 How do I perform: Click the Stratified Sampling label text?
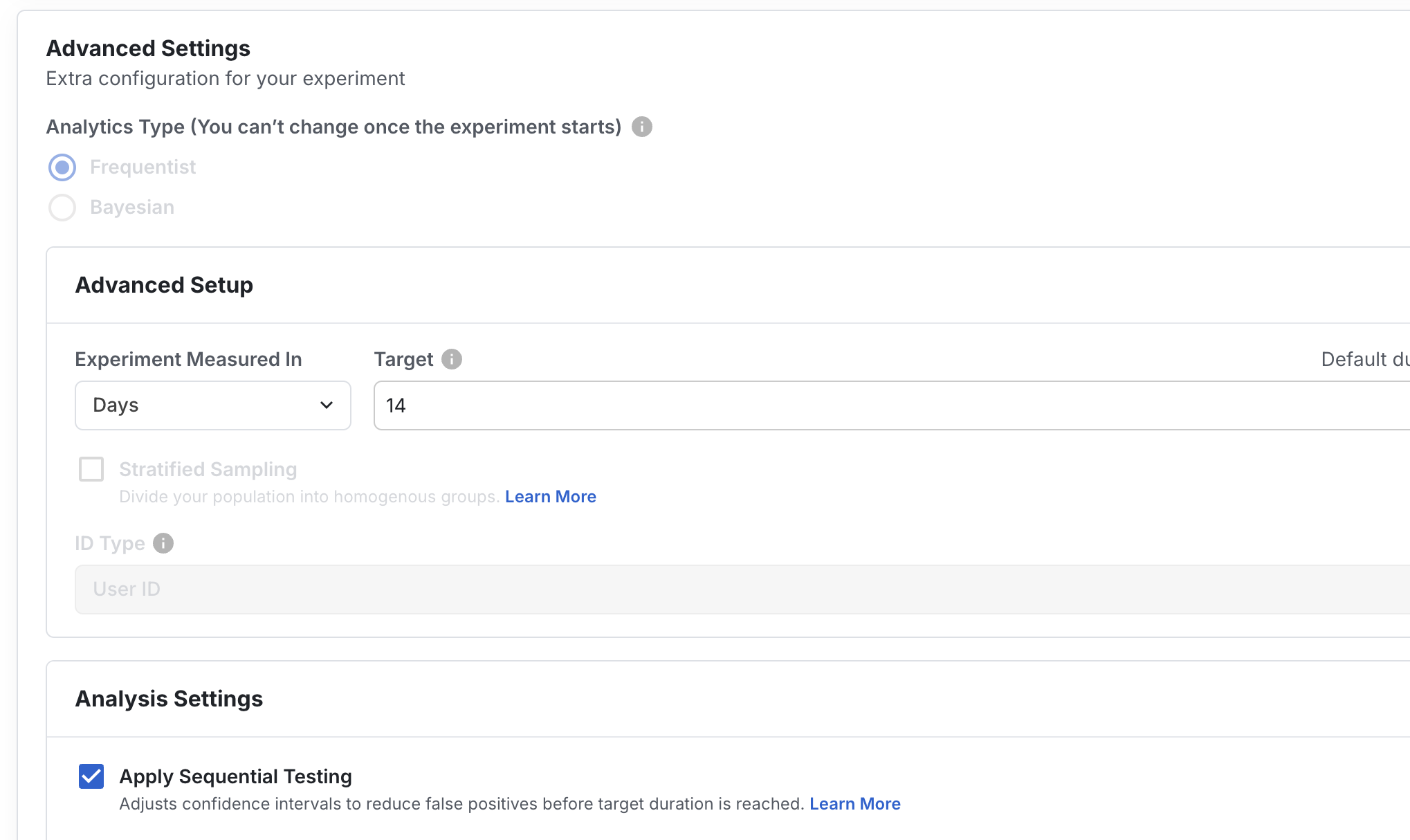point(208,469)
